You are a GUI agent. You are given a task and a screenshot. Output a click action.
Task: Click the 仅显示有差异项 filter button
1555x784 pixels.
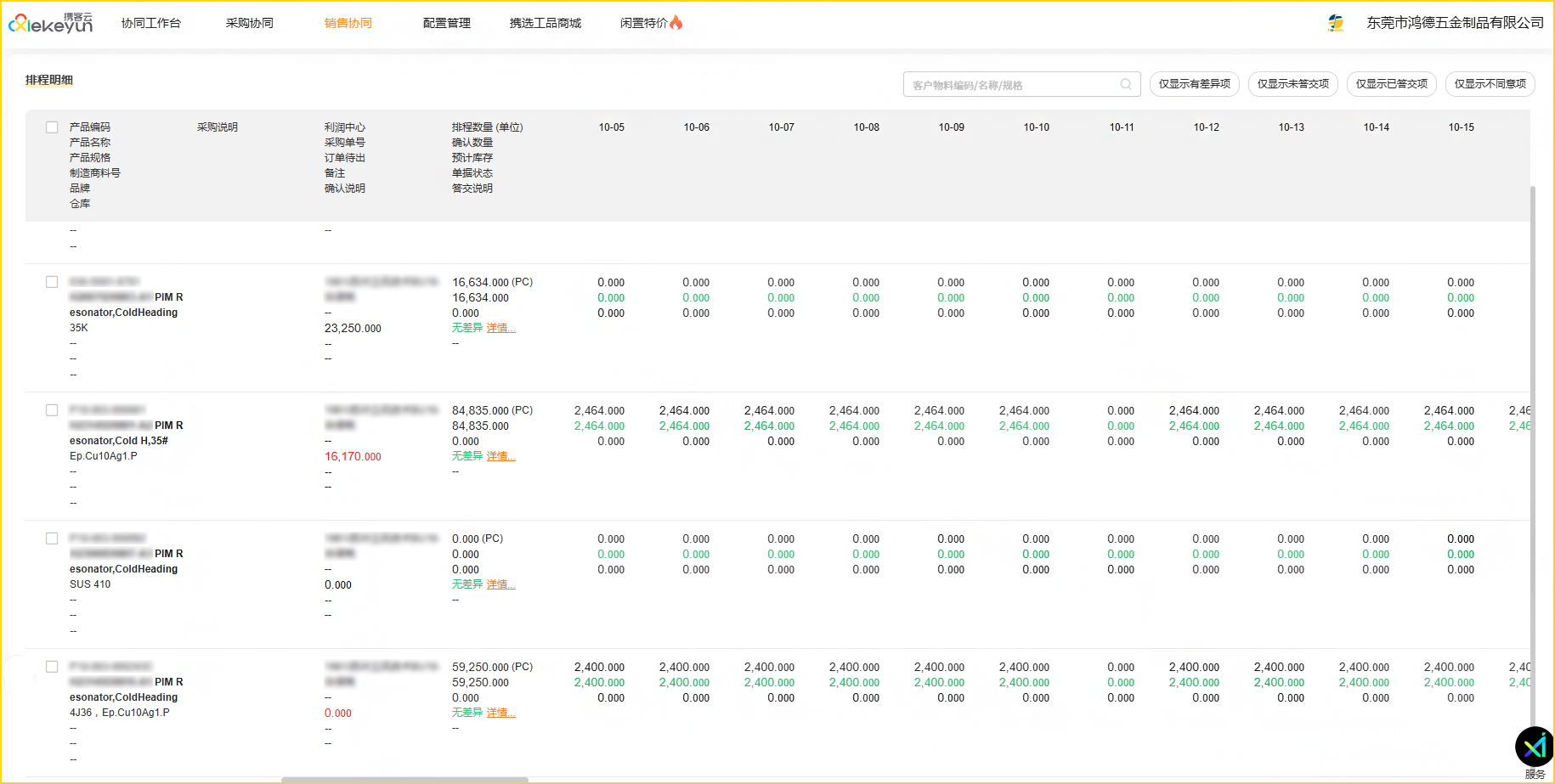click(x=1195, y=84)
